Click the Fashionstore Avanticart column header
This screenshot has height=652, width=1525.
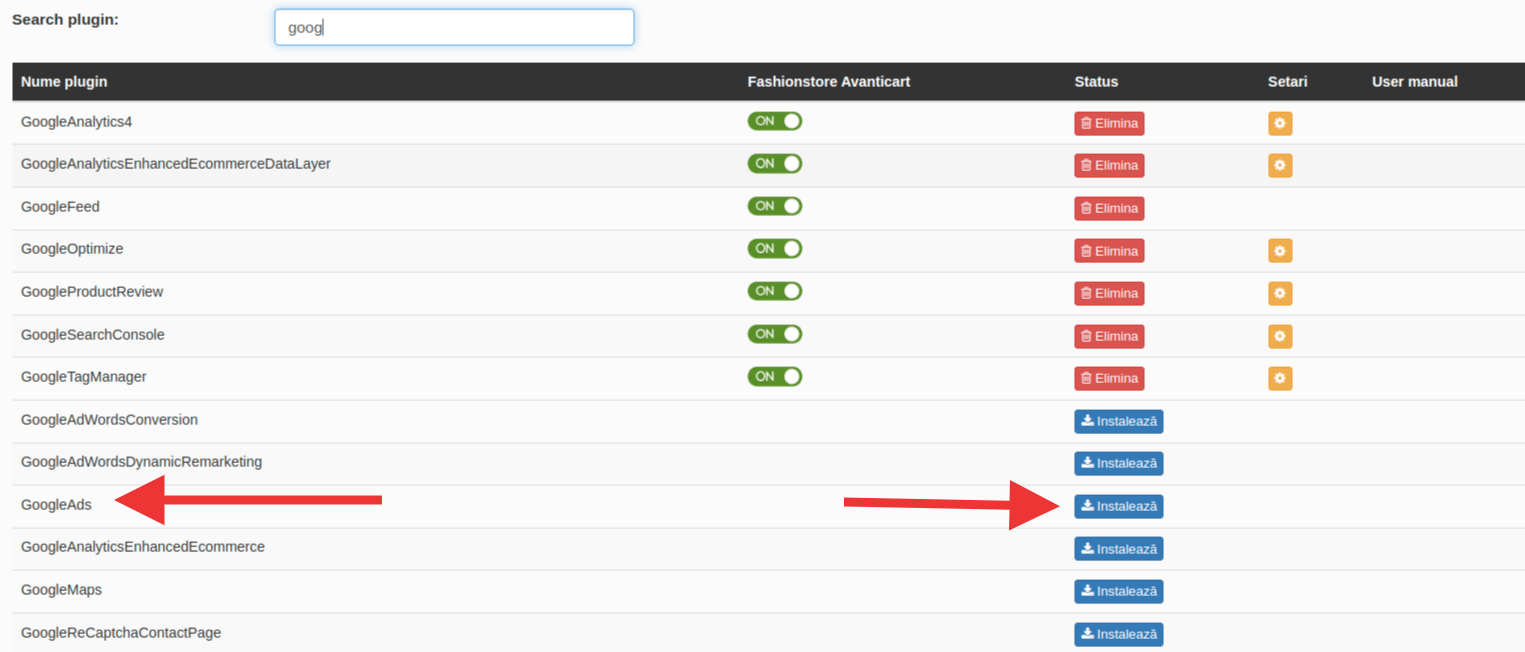coord(829,81)
